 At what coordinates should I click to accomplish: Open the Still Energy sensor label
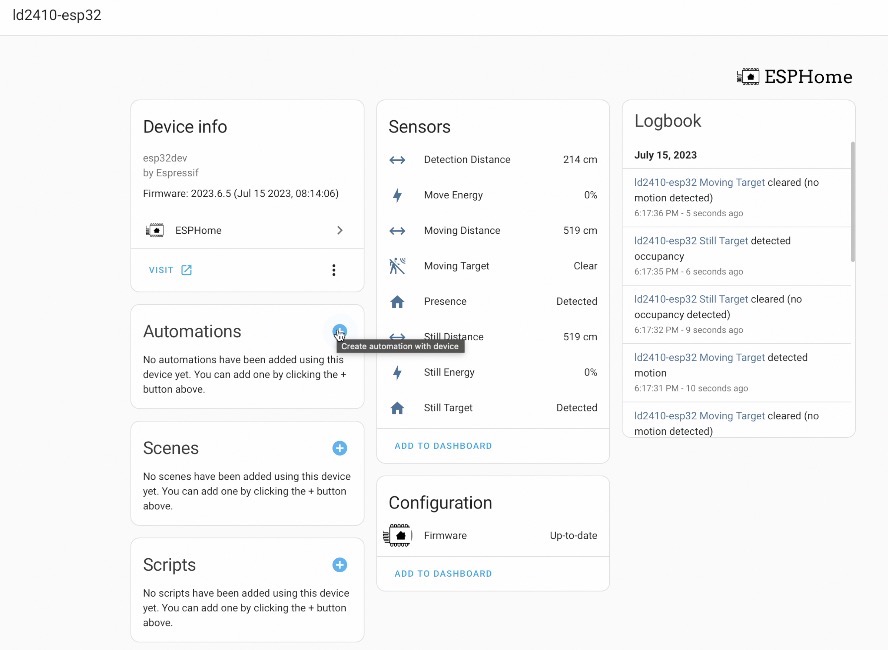pyautogui.click(x=449, y=373)
